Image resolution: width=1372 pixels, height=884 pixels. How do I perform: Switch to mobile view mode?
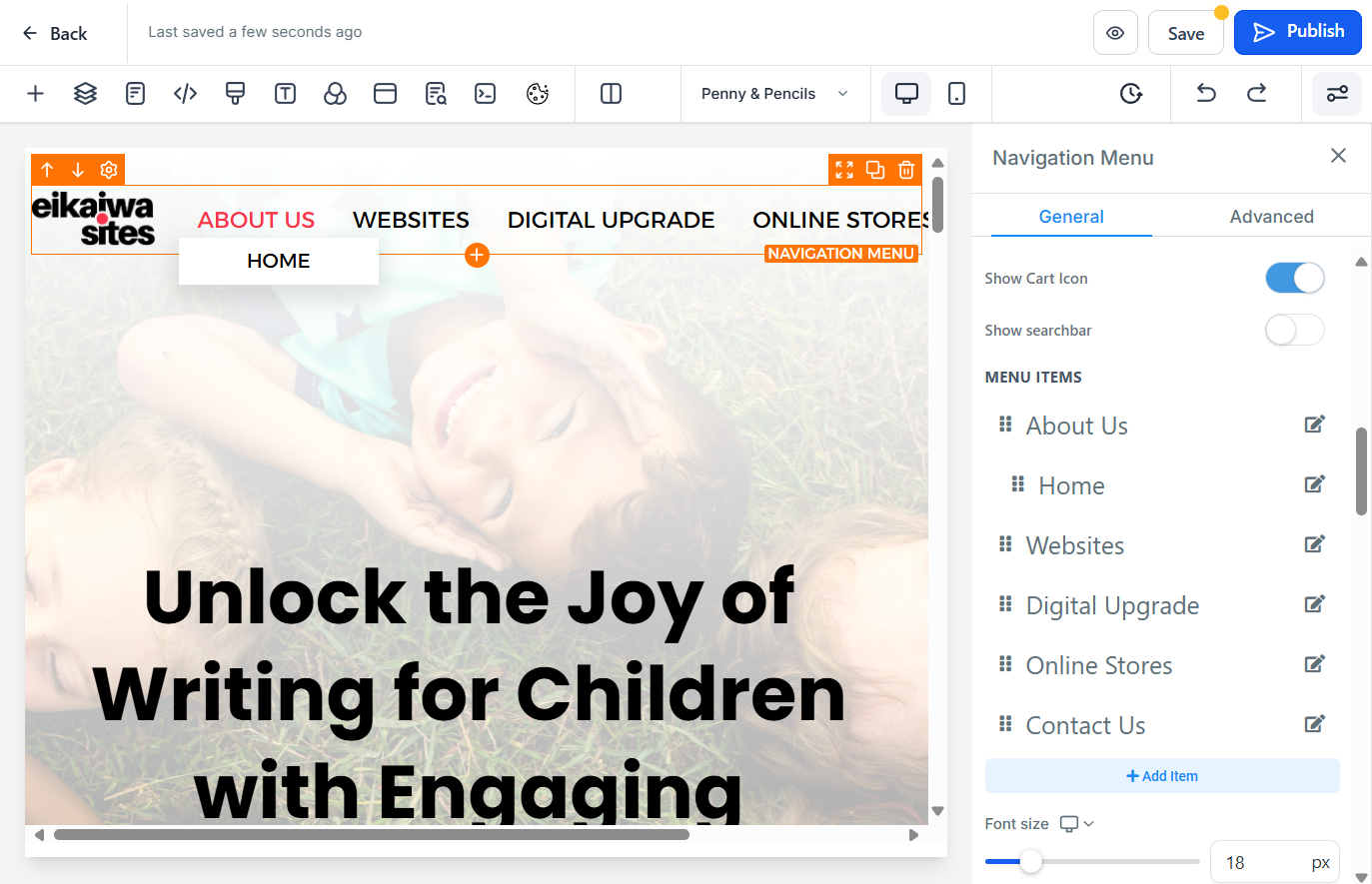[957, 94]
